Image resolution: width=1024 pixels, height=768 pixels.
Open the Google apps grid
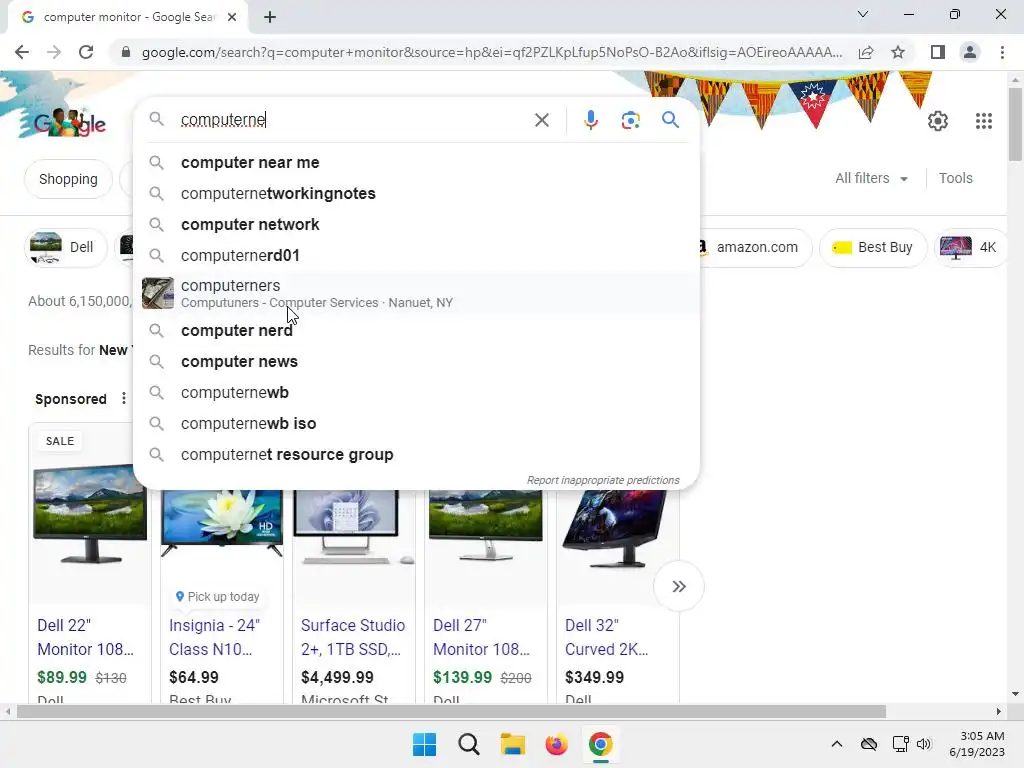[x=984, y=121]
